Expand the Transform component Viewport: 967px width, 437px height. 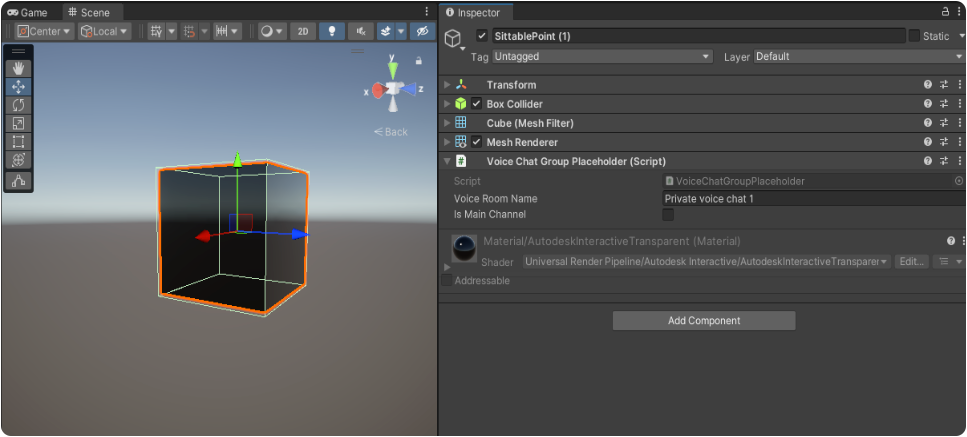[x=447, y=85]
